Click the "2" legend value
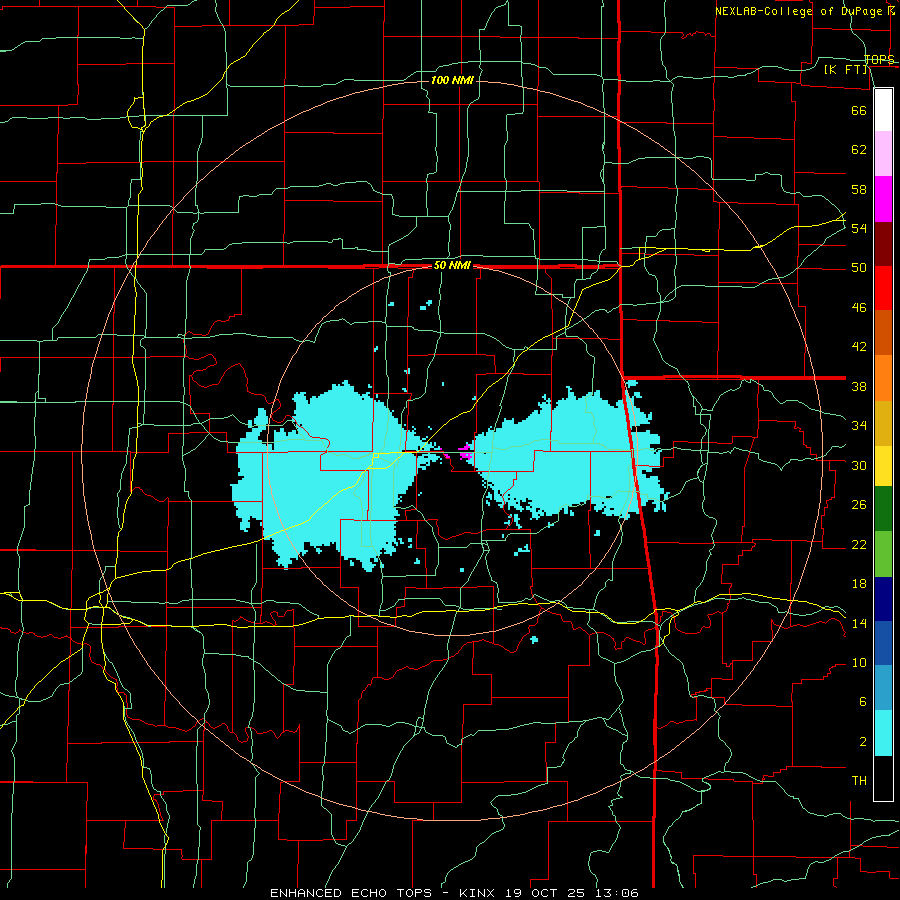900x900 pixels. (x=863, y=742)
